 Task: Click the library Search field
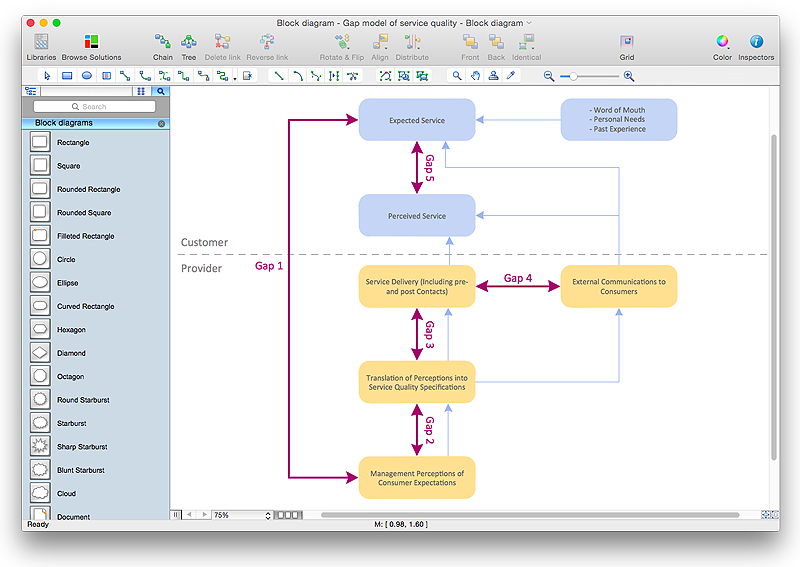95,106
